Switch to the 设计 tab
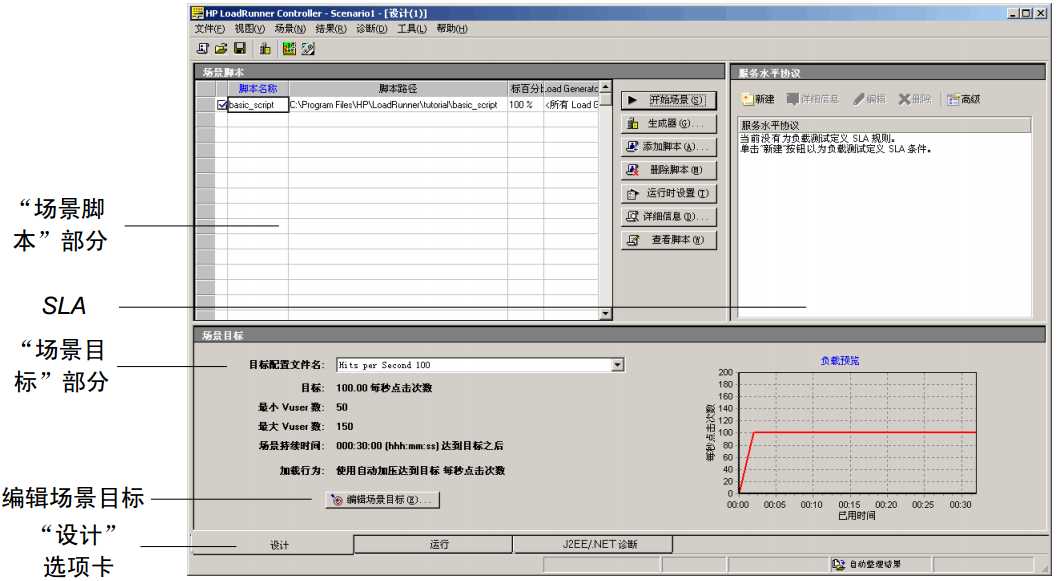The height and width of the screenshot is (581, 1058). point(273,545)
